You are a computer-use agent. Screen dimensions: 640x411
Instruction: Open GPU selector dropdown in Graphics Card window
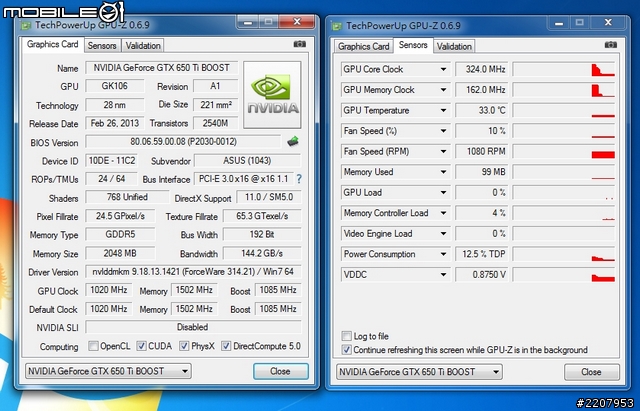click(x=108, y=371)
